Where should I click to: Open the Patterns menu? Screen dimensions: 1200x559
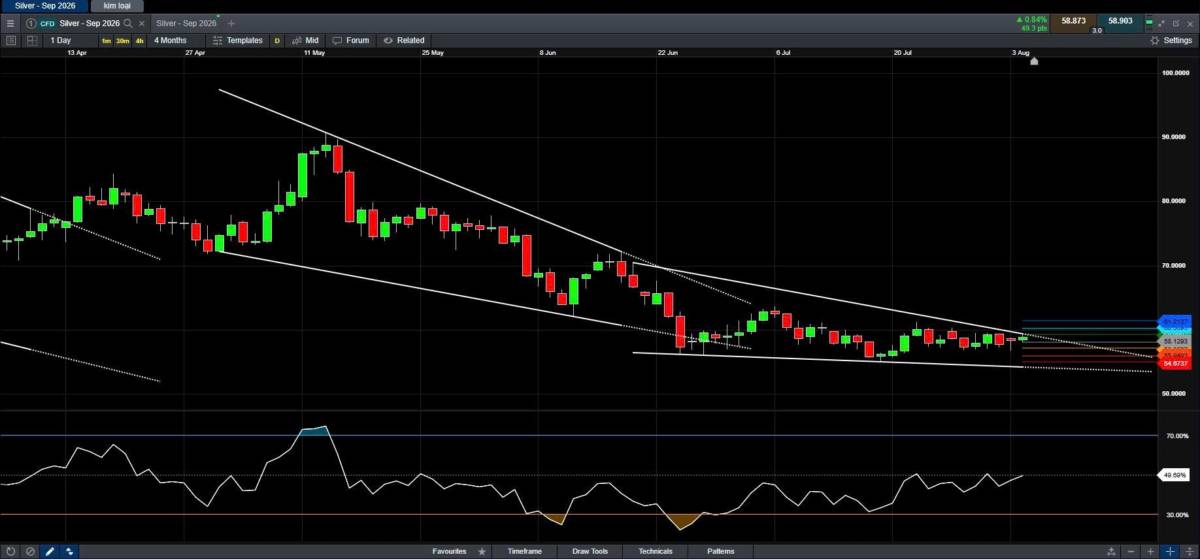pyautogui.click(x=720, y=551)
